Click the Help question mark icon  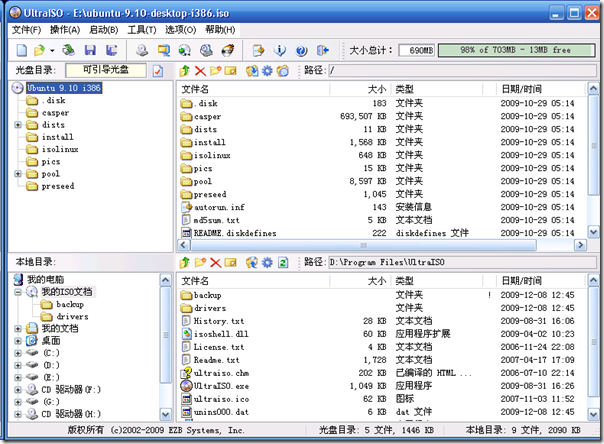click(301, 50)
